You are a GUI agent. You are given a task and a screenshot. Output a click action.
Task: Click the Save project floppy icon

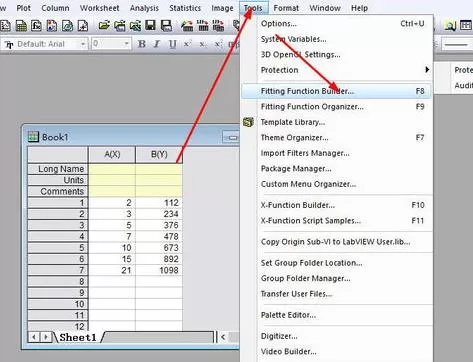tap(150, 26)
